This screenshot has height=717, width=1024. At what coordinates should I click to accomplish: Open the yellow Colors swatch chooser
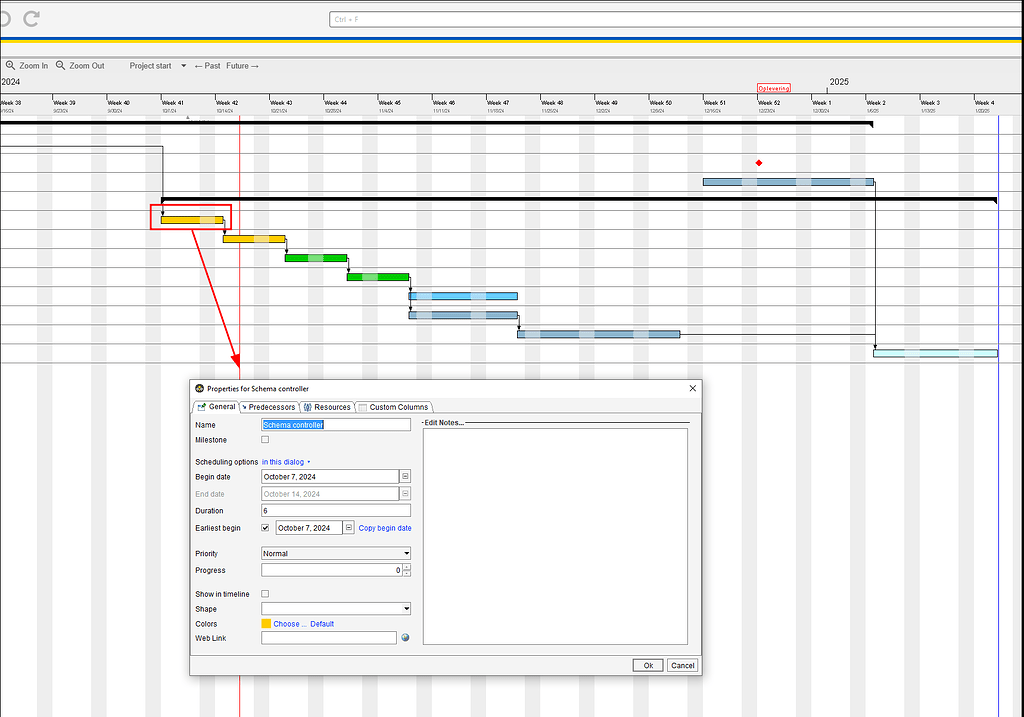tap(265, 623)
